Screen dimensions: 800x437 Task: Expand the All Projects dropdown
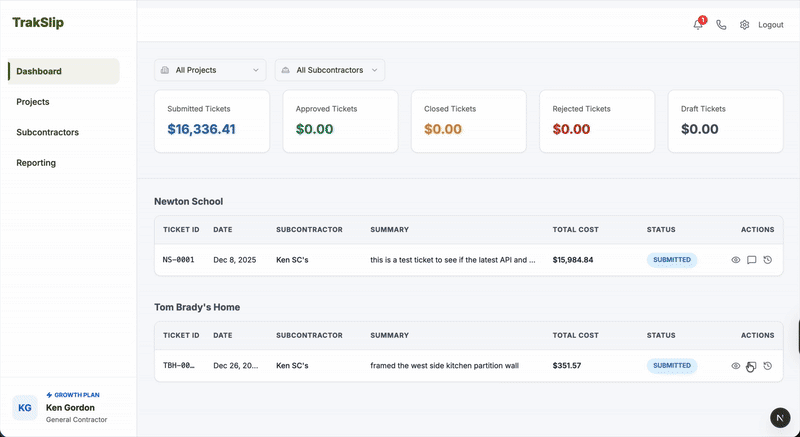coord(210,70)
